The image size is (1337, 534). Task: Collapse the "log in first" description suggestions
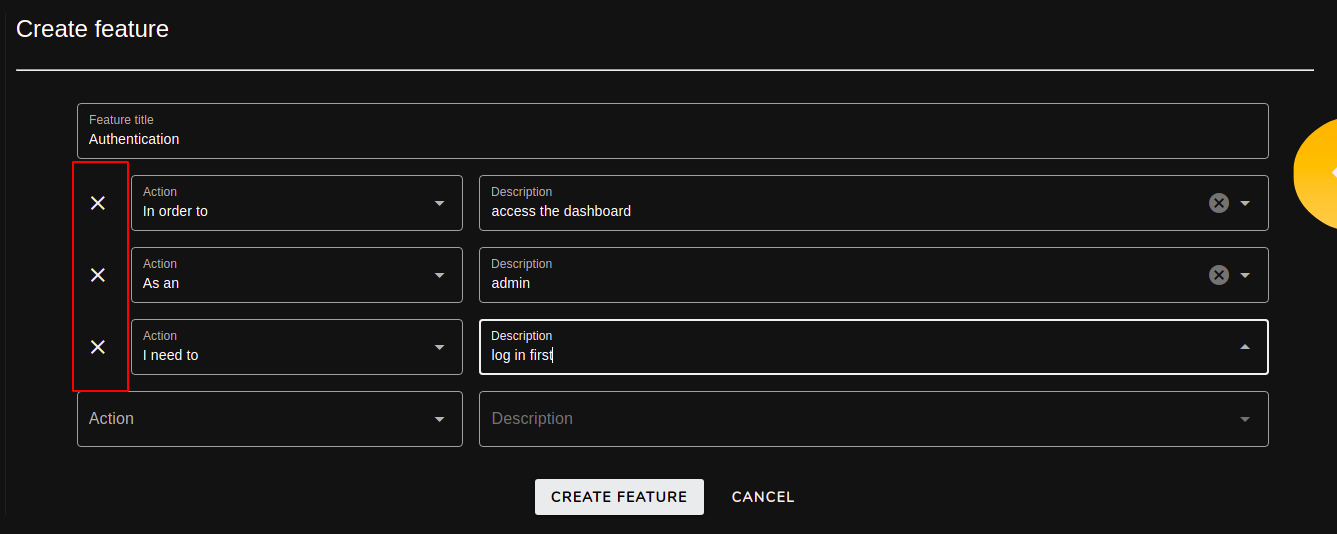click(1245, 347)
